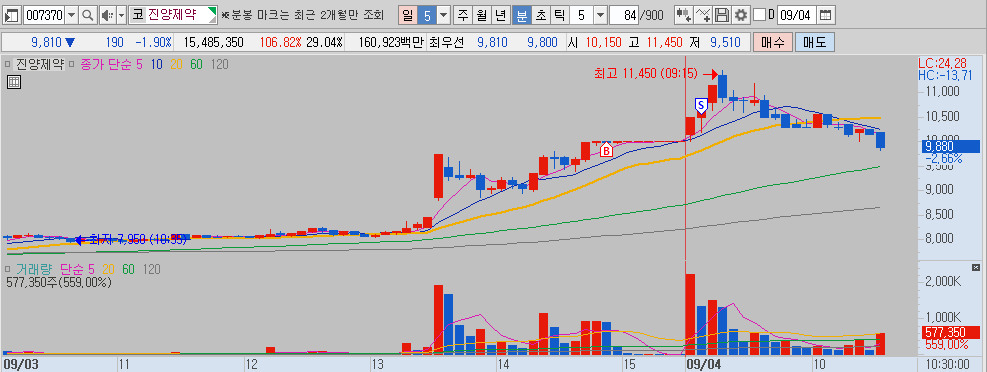Click the 최저 7,950 low chart label
The width and height of the screenshot is (987, 372).
point(138,239)
